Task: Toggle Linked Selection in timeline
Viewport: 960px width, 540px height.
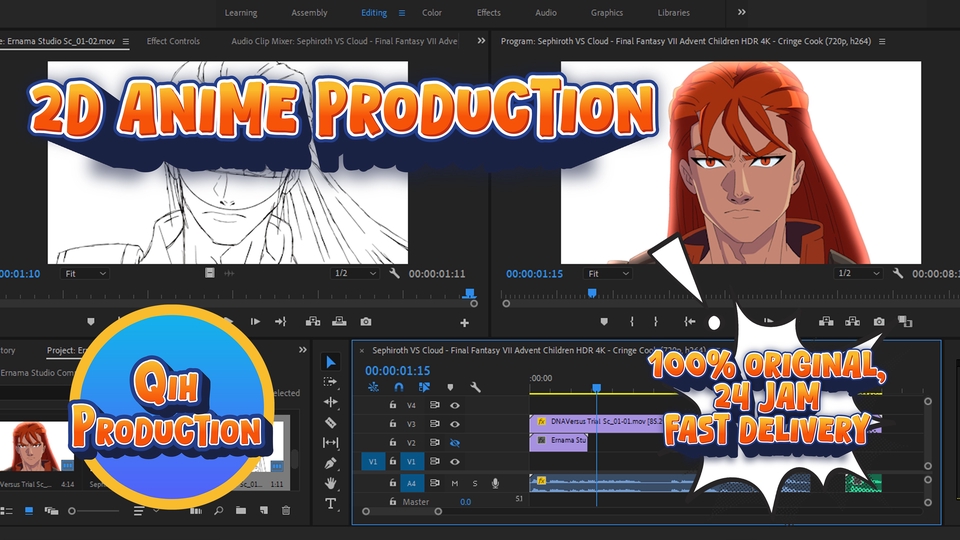Action: [424, 387]
